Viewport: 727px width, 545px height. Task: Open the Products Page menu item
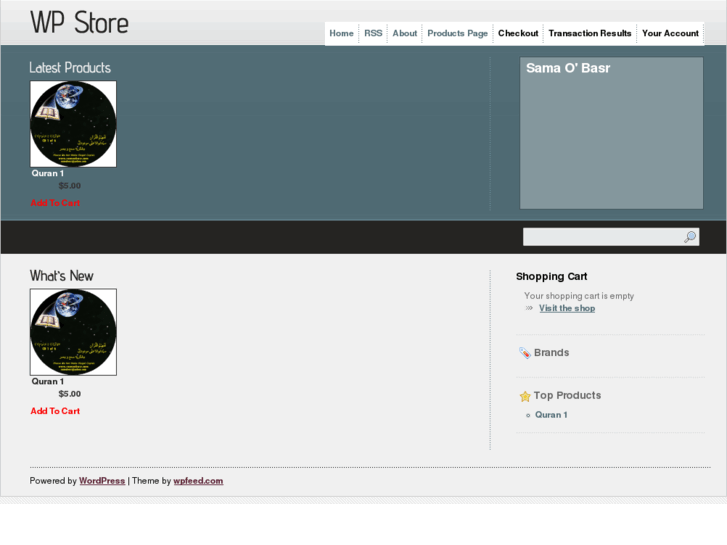[x=458, y=33]
